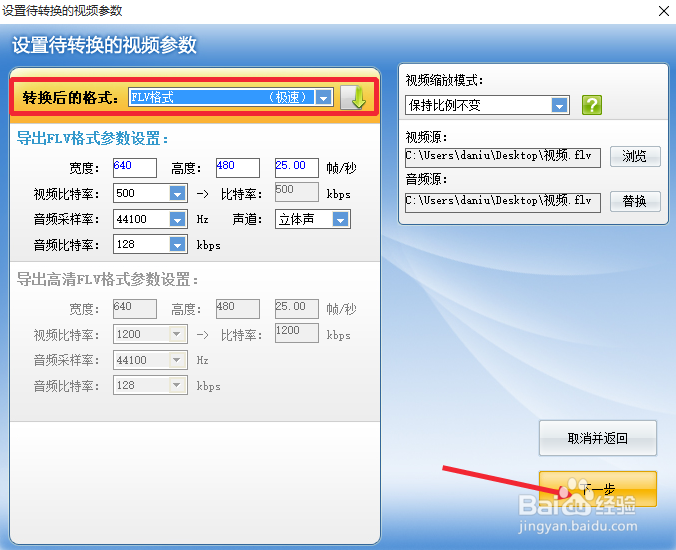Click the HD FLV width field 640
The image size is (676, 550).
click(135, 309)
